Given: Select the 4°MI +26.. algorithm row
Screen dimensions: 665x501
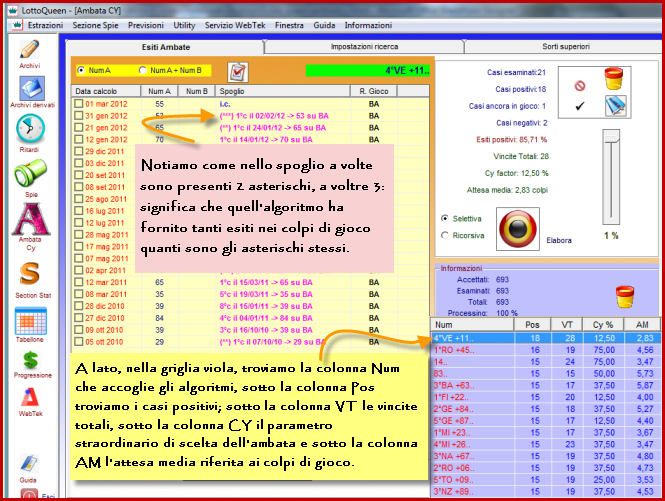Looking at the screenshot, I should [x=546, y=444].
